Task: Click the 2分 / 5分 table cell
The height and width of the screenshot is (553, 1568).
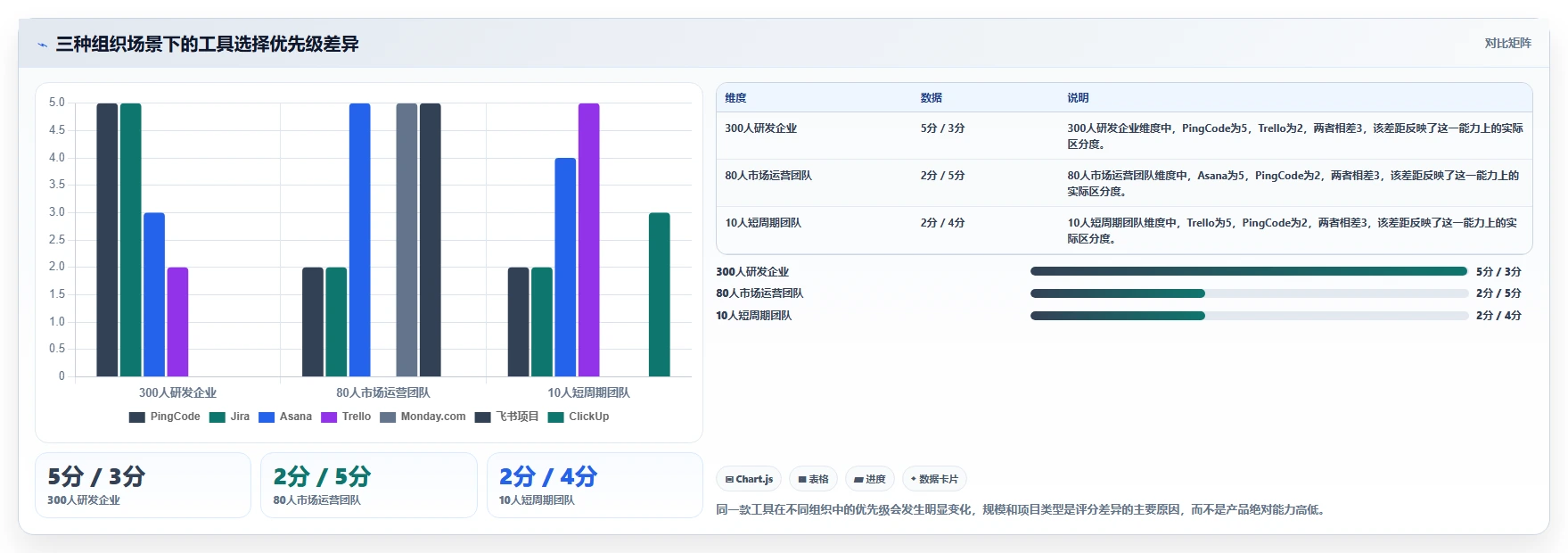Action: [943, 176]
